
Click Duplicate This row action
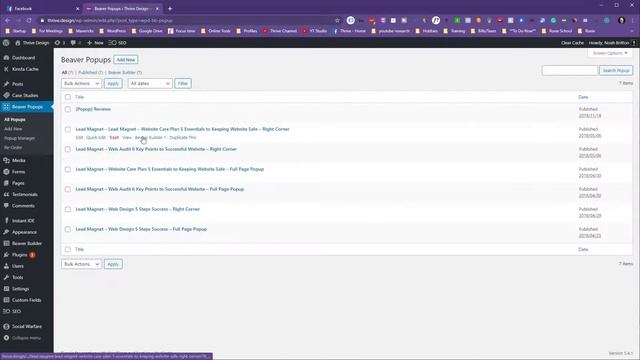(182, 138)
